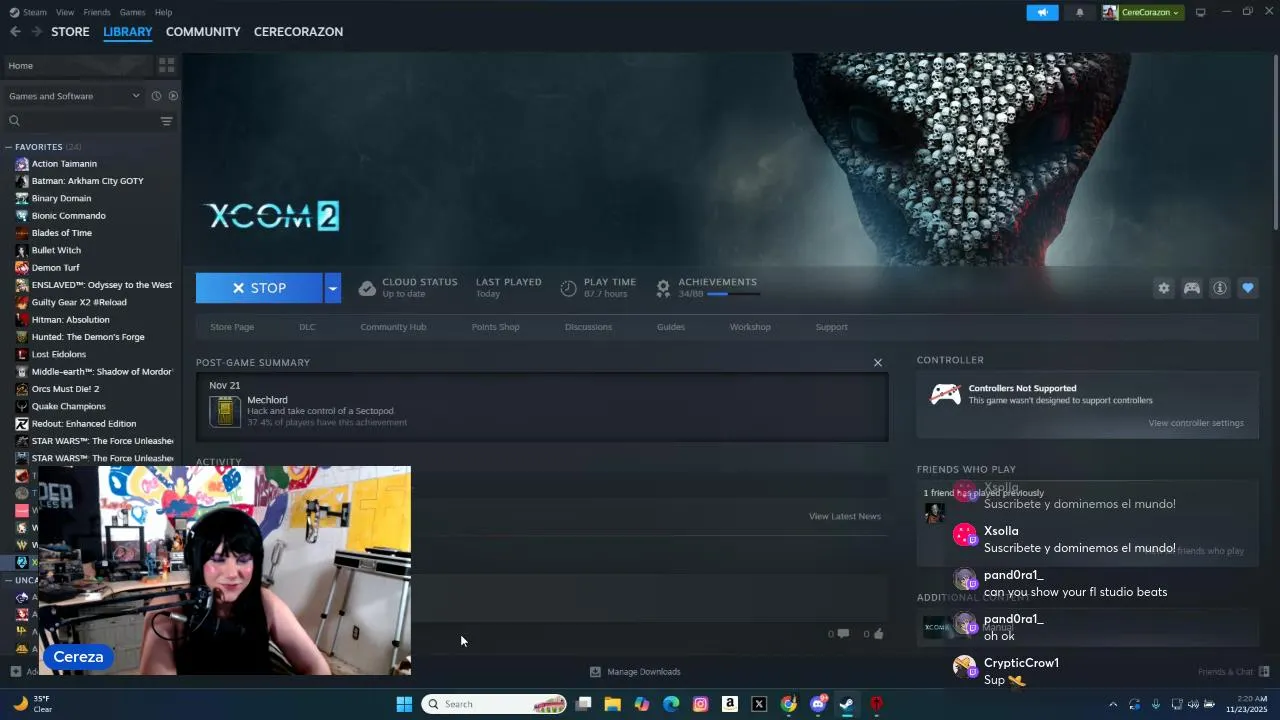1280x720 pixels.
Task: Open Manage Downloads
Action: 635,672
